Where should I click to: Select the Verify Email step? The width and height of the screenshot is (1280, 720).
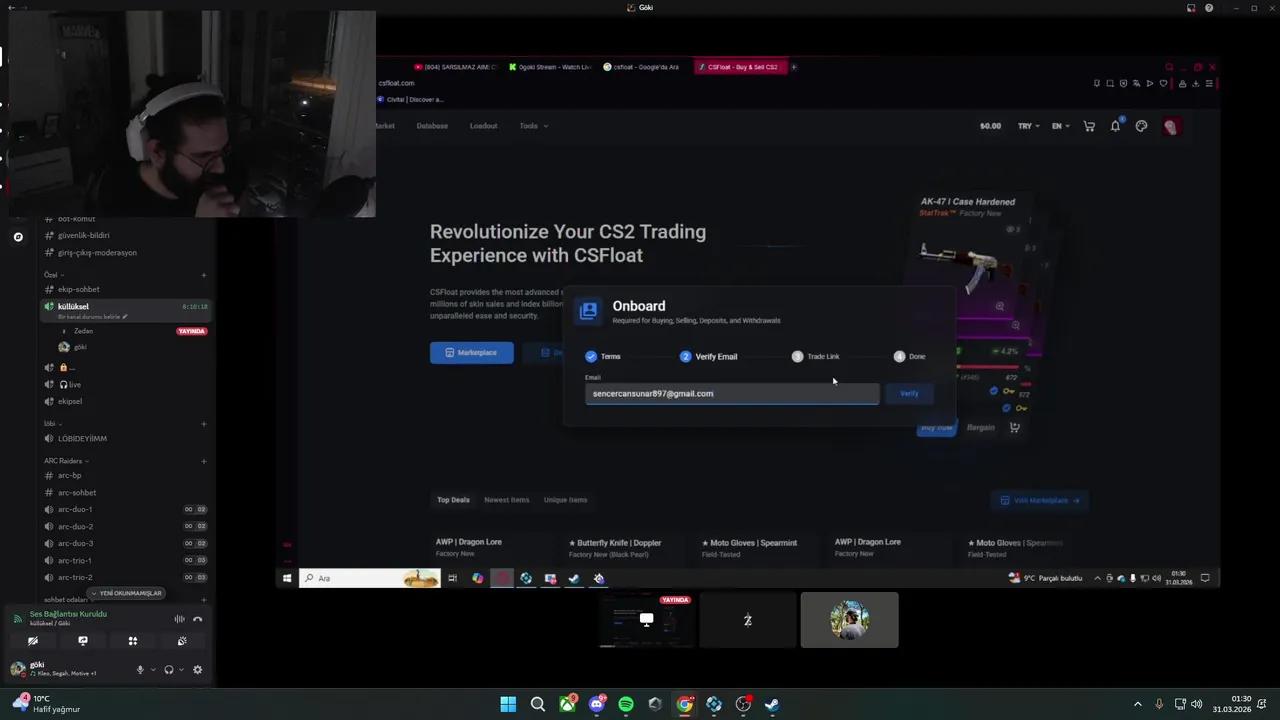708,356
